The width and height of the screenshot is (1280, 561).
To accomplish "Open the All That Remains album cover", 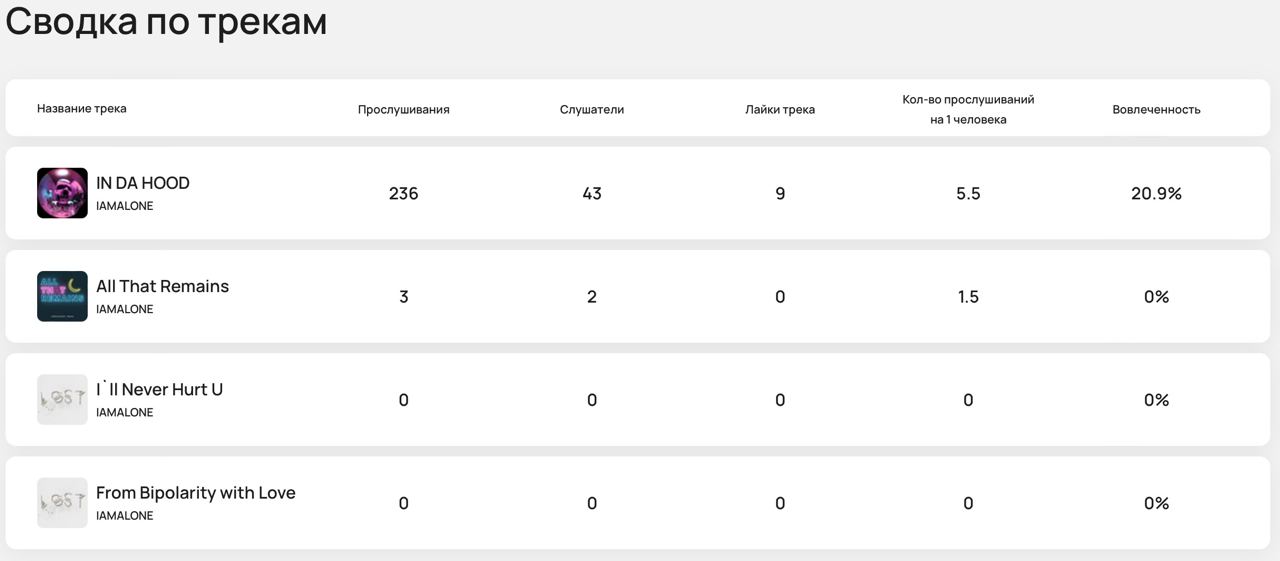I will click(62, 296).
